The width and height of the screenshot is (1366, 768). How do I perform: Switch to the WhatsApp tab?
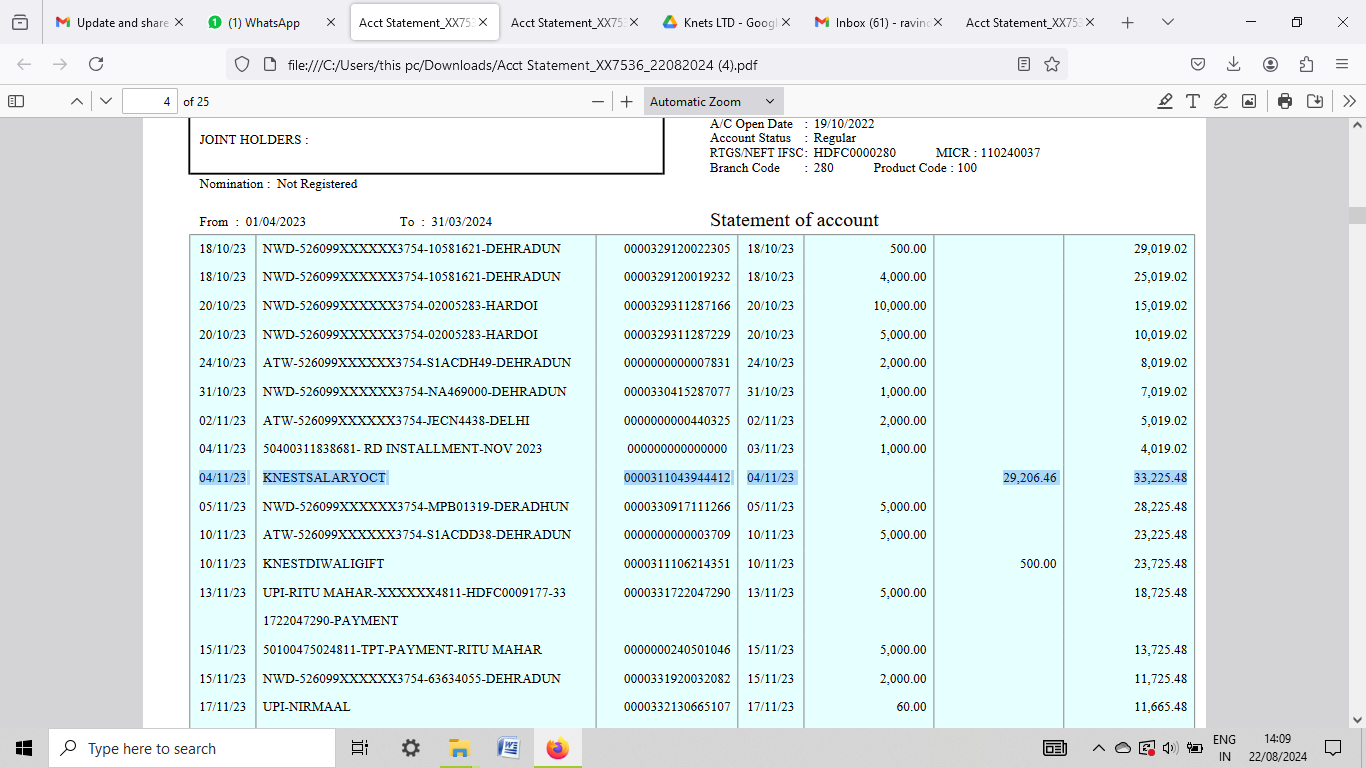click(262, 22)
